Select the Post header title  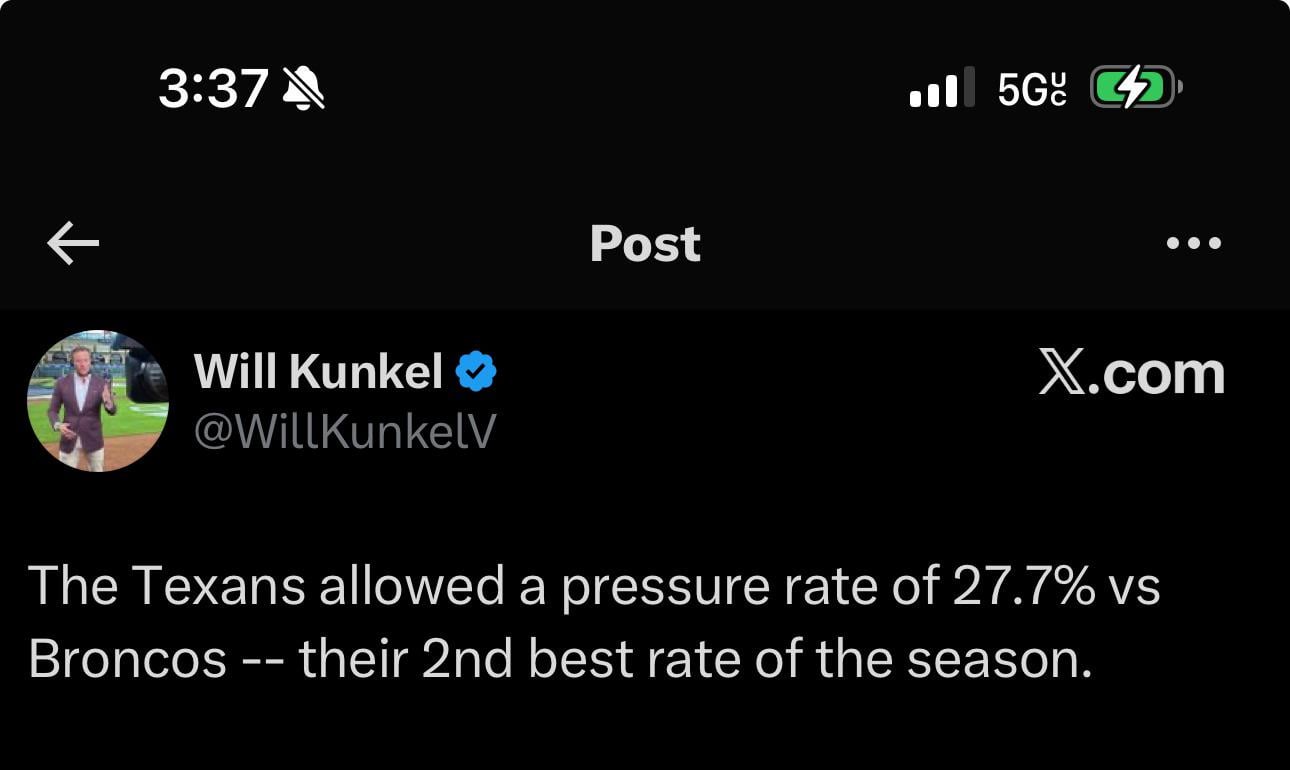(646, 243)
